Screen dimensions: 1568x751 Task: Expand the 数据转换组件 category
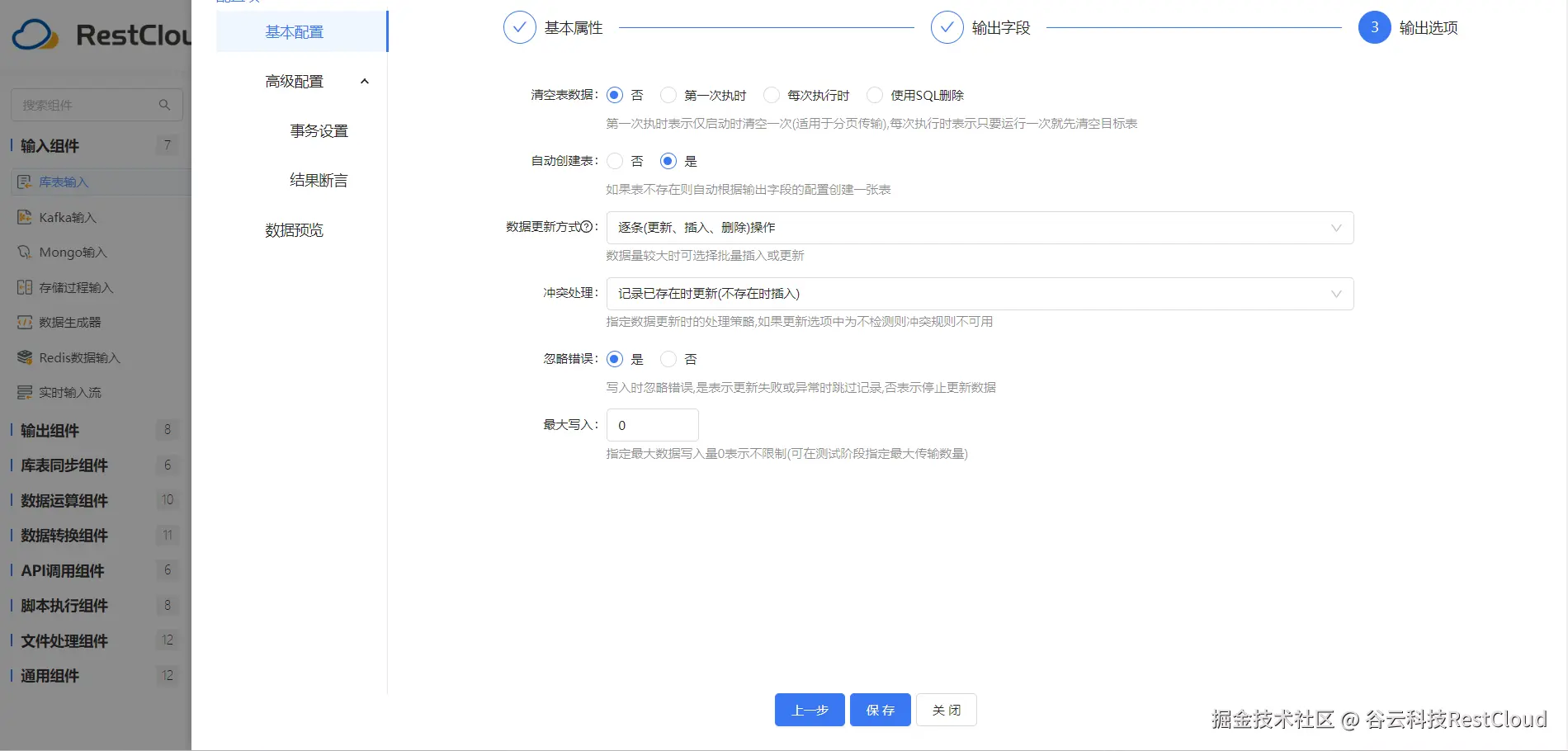pyautogui.click(x=64, y=536)
